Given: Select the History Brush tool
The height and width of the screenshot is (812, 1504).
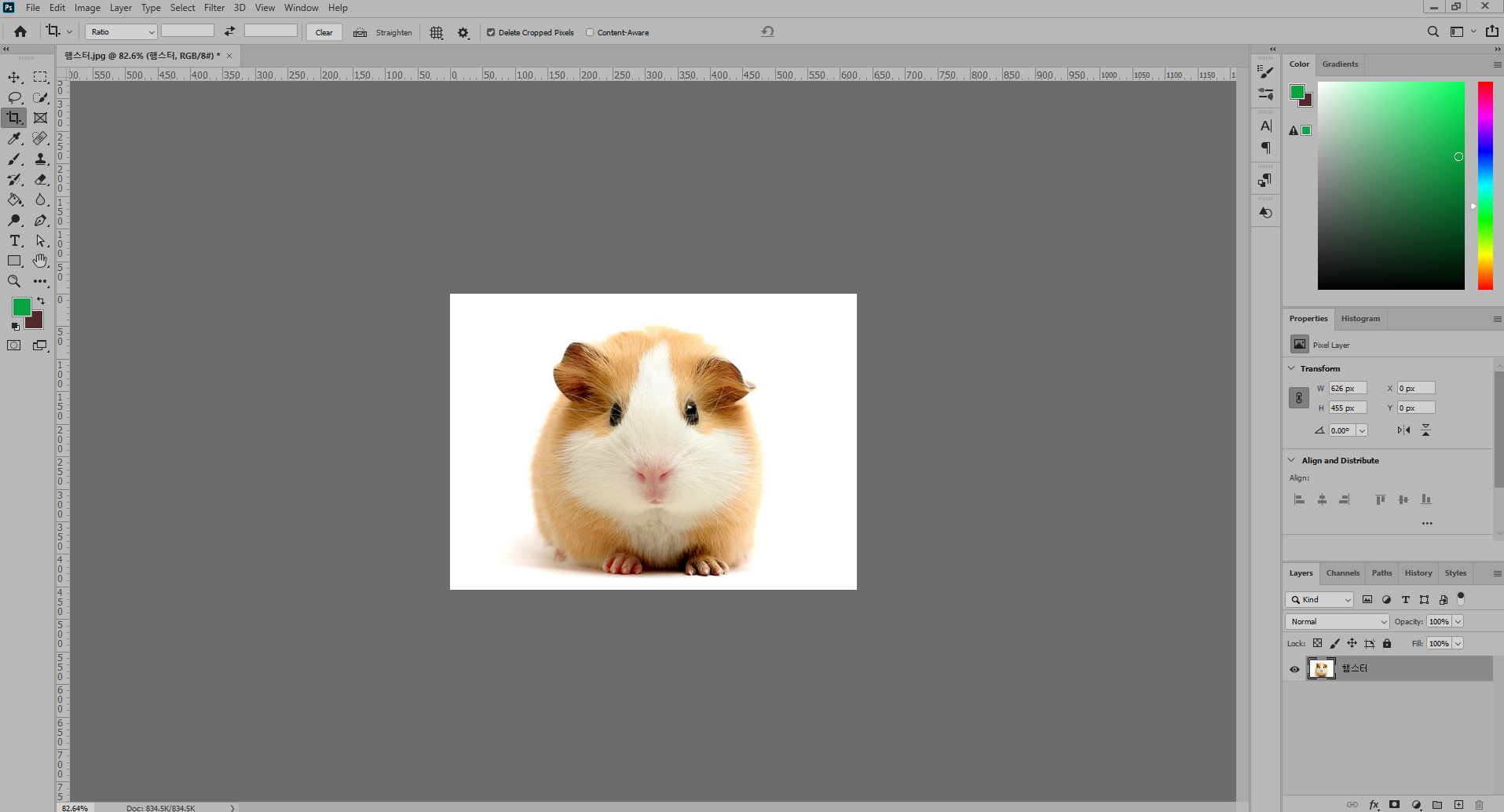Looking at the screenshot, I should point(14,179).
